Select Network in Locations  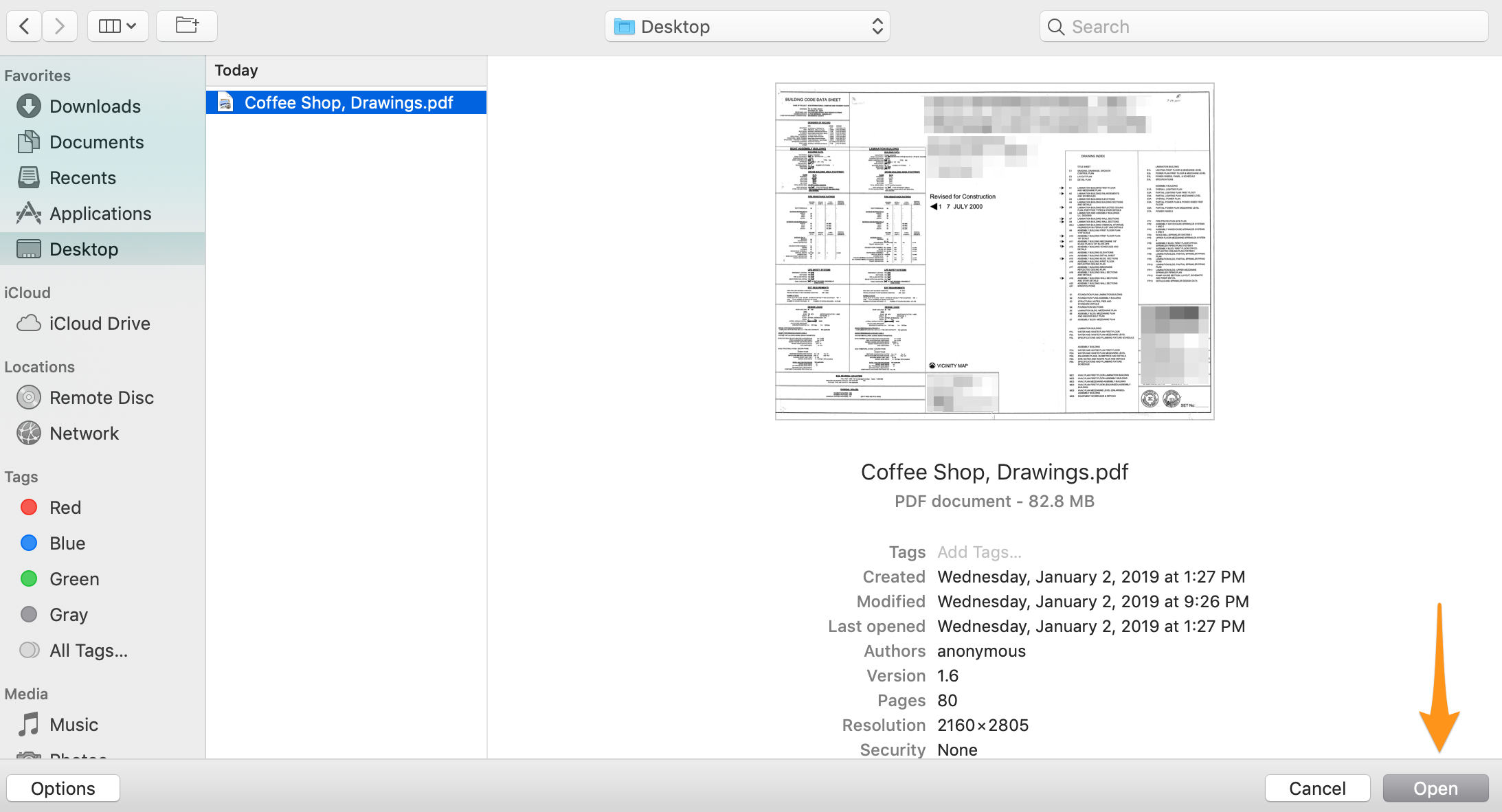pyautogui.click(x=84, y=433)
